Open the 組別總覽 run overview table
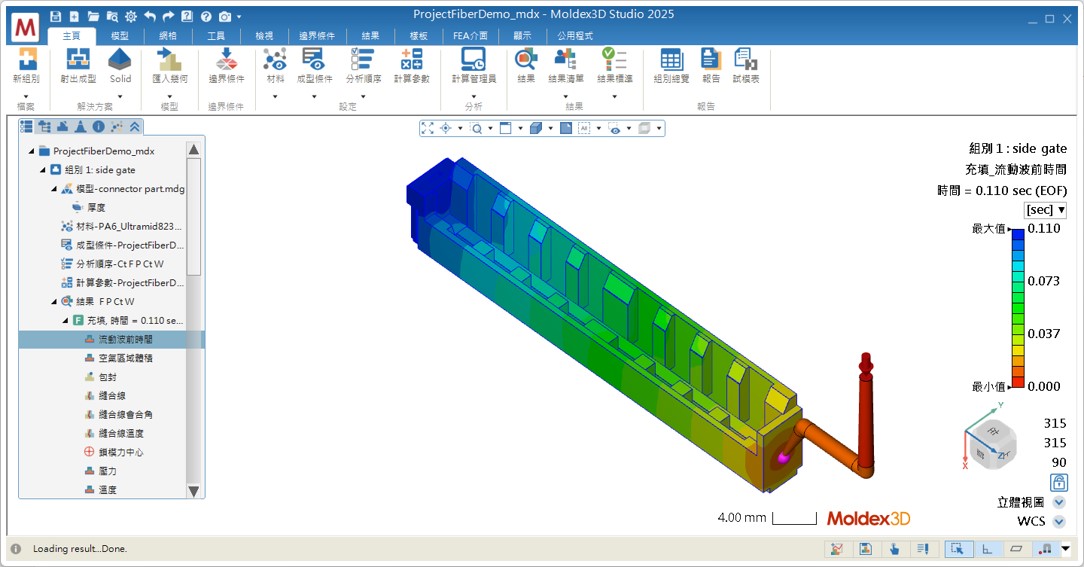This screenshot has width=1084, height=567. click(x=671, y=66)
